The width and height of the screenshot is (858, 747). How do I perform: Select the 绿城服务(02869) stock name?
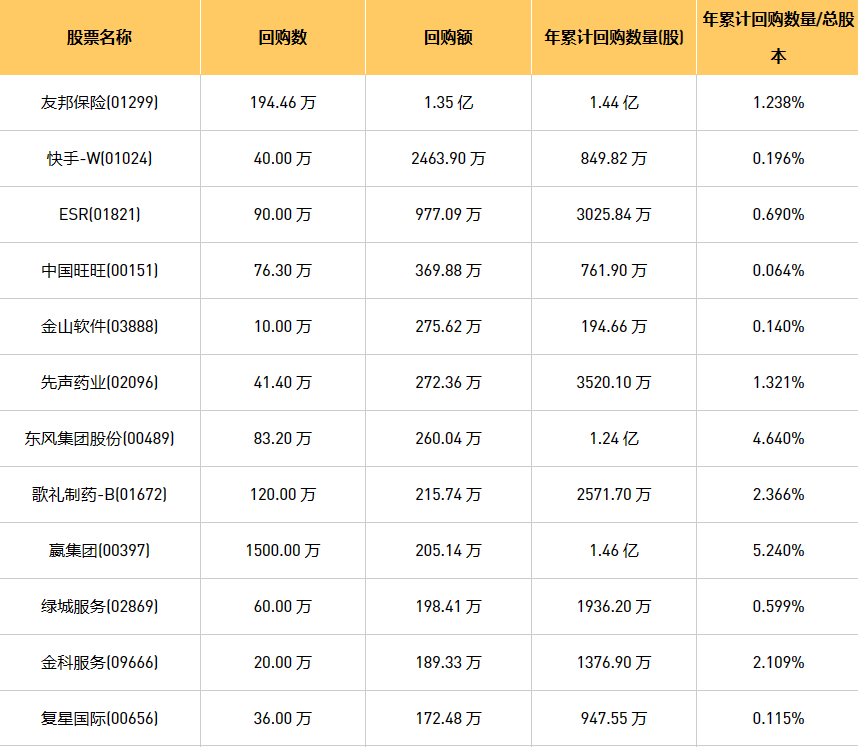coord(100,606)
